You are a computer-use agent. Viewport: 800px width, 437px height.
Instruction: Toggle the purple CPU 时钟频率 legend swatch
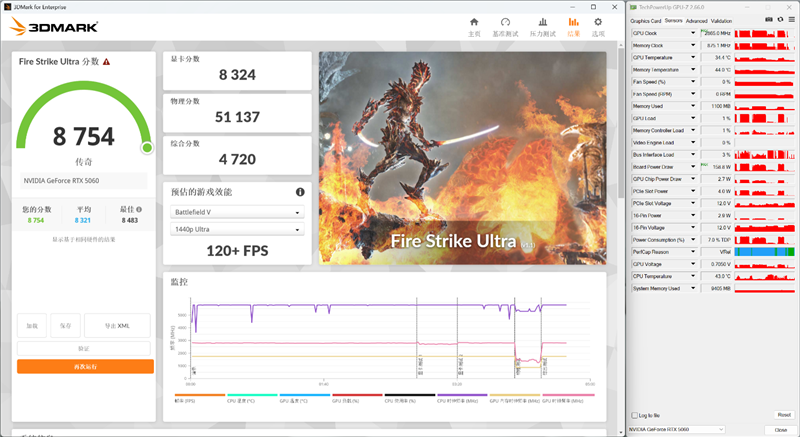[462, 395]
